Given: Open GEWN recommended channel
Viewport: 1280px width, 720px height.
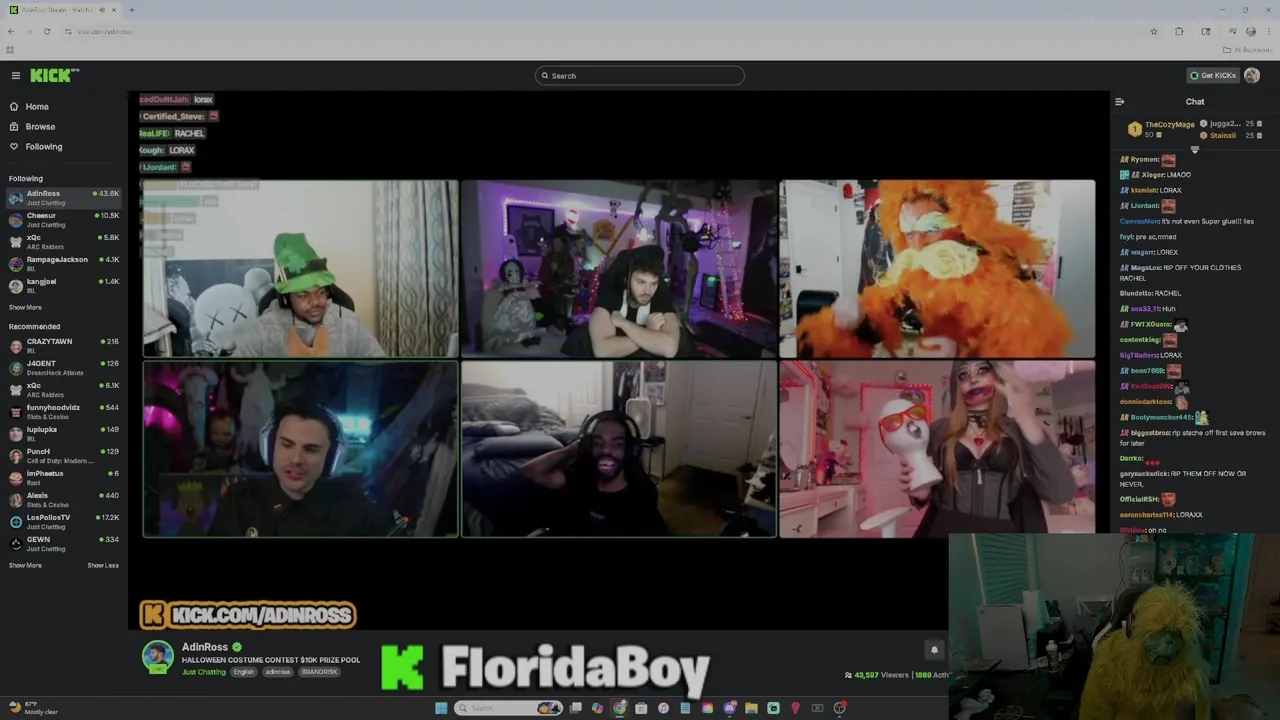Looking at the screenshot, I should [64, 544].
